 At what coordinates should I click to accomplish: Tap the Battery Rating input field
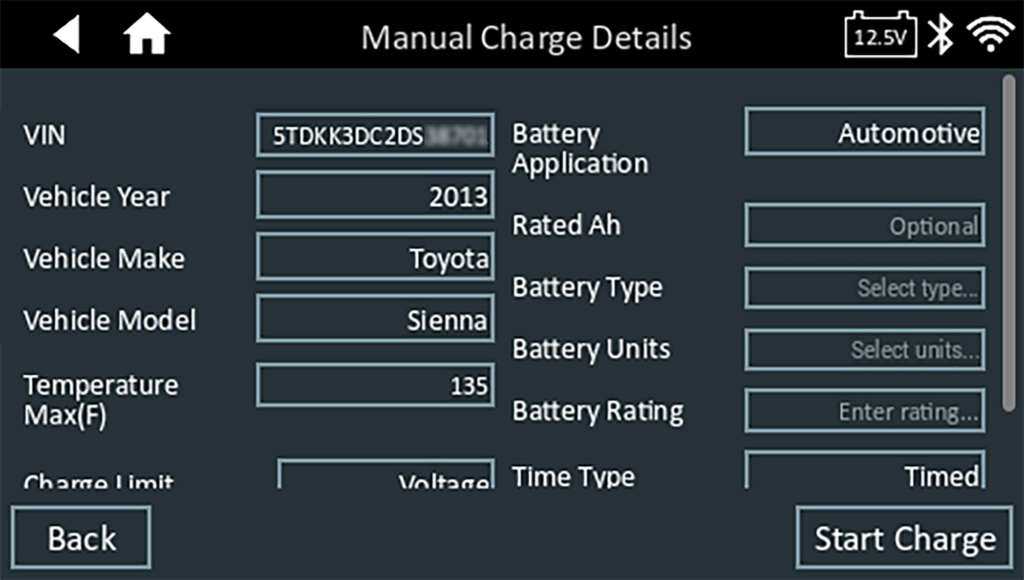[x=865, y=411]
